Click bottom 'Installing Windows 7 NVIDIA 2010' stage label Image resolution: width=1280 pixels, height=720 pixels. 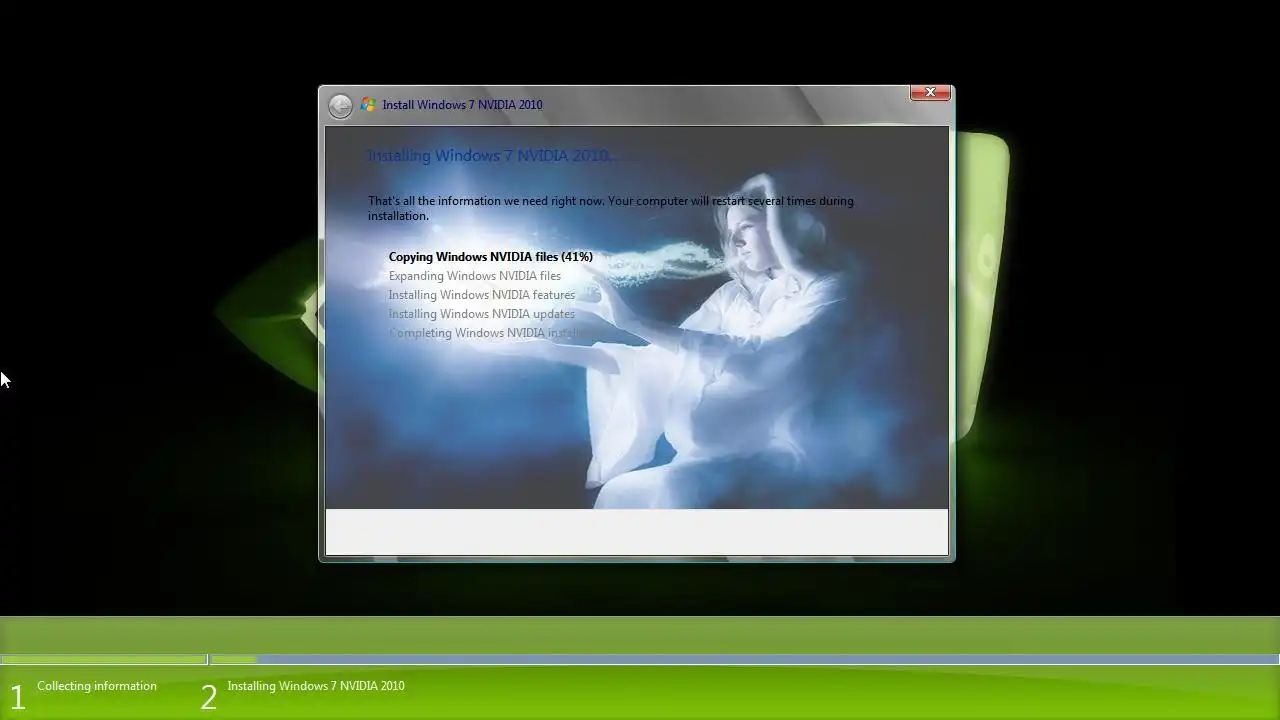coord(316,686)
